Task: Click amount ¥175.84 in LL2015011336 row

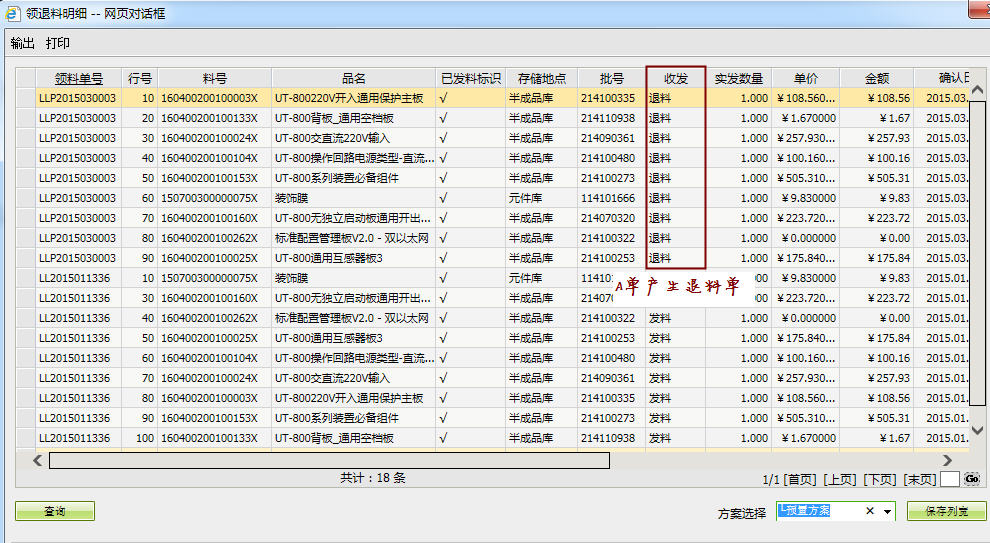Action: click(x=889, y=338)
